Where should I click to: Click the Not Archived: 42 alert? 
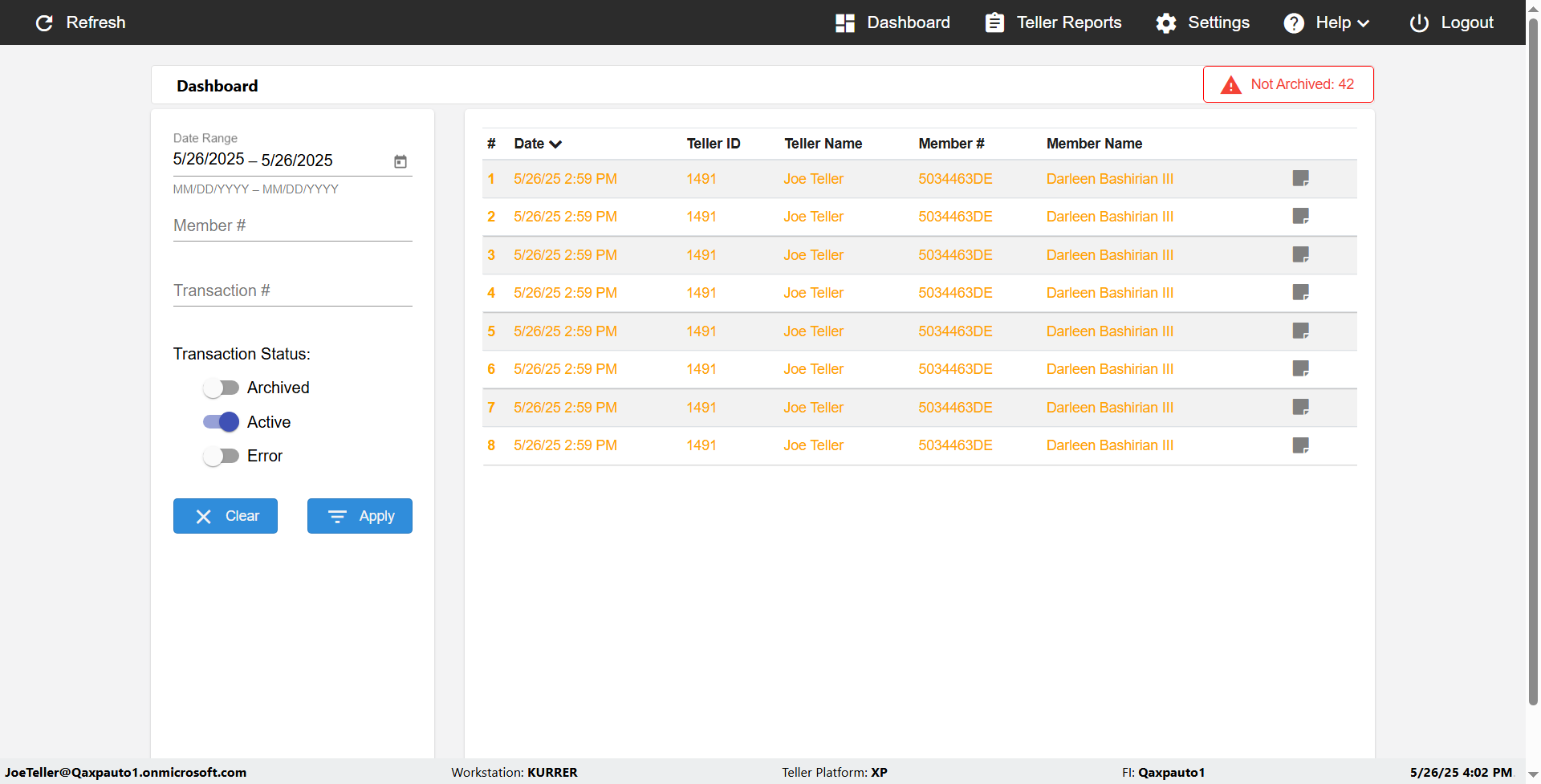click(1288, 84)
